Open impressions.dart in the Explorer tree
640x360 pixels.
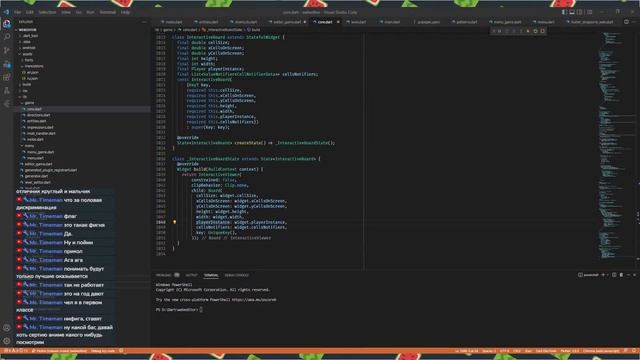pyautogui.click(x=40, y=127)
